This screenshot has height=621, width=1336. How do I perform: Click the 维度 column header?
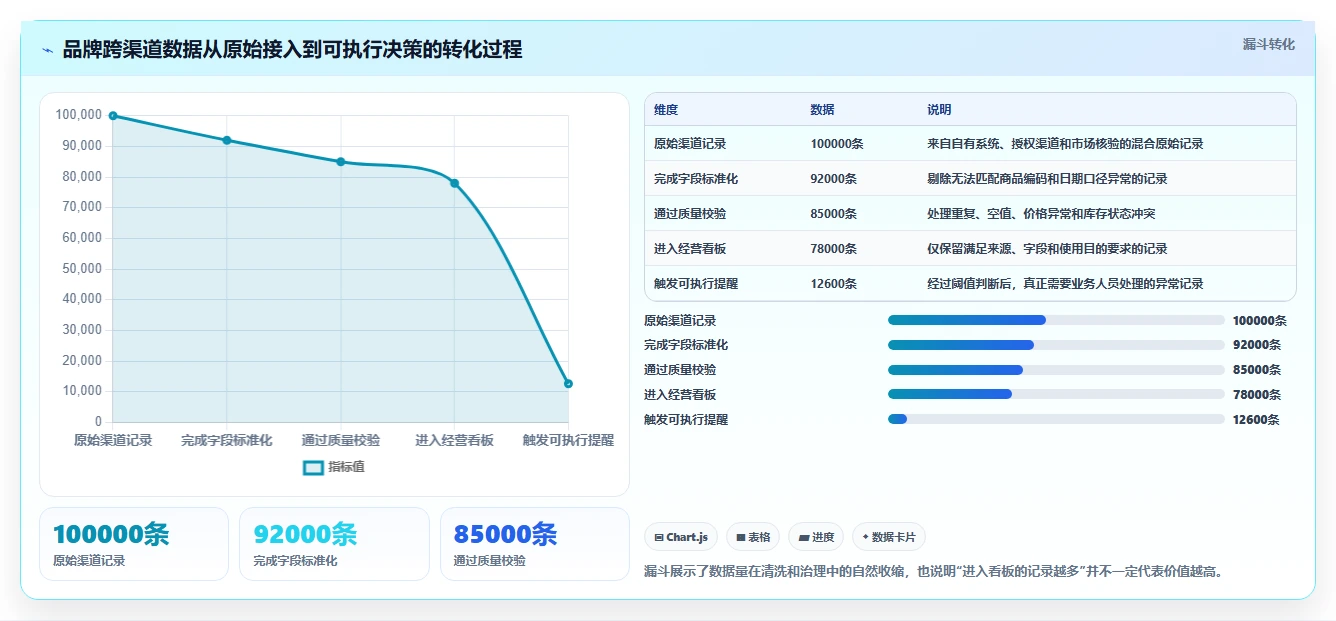tap(666, 110)
